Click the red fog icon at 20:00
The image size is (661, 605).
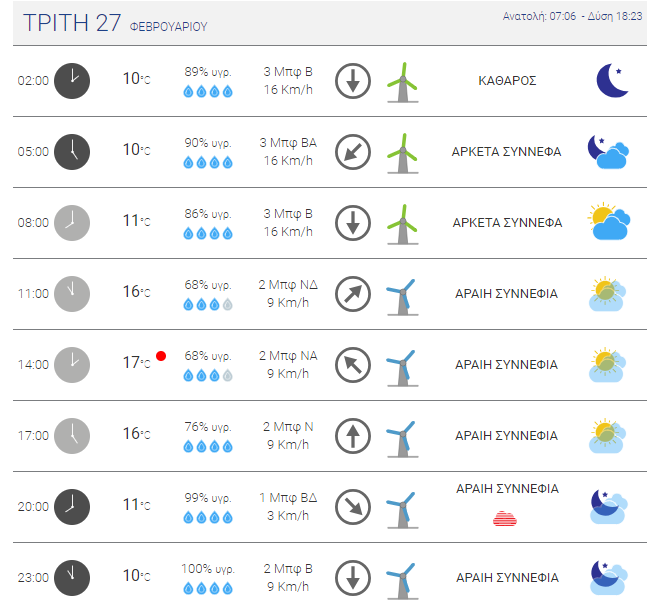tap(505, 519)
